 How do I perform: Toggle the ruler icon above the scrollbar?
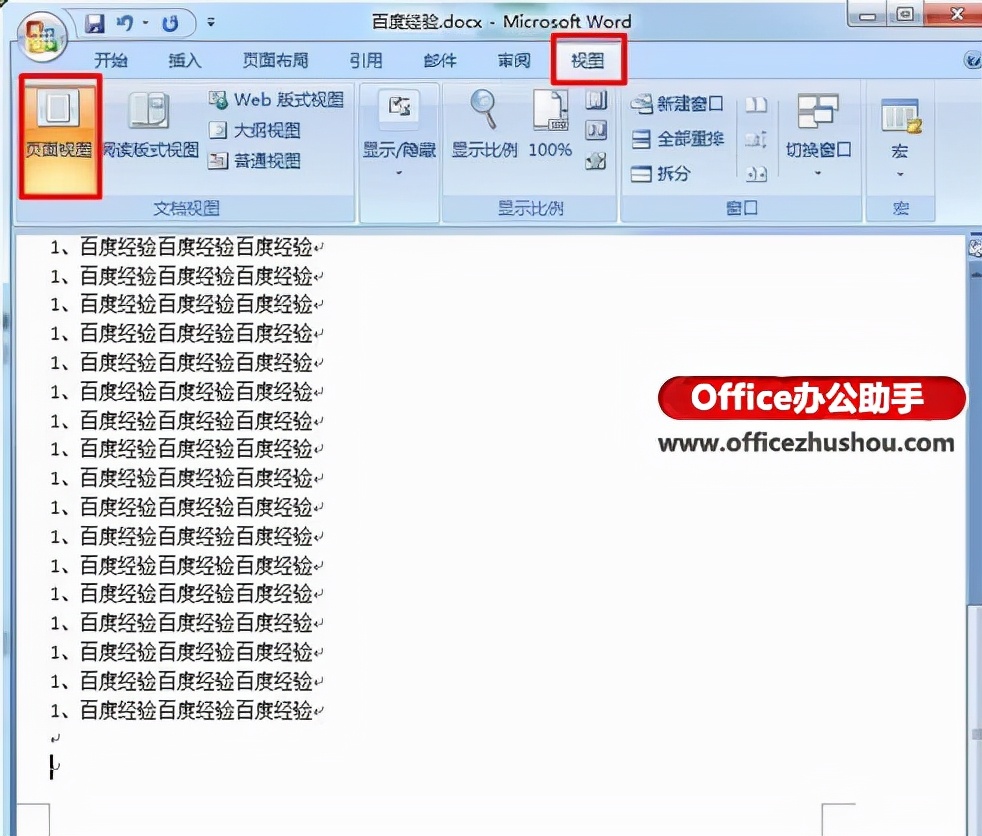coord(975,247)
